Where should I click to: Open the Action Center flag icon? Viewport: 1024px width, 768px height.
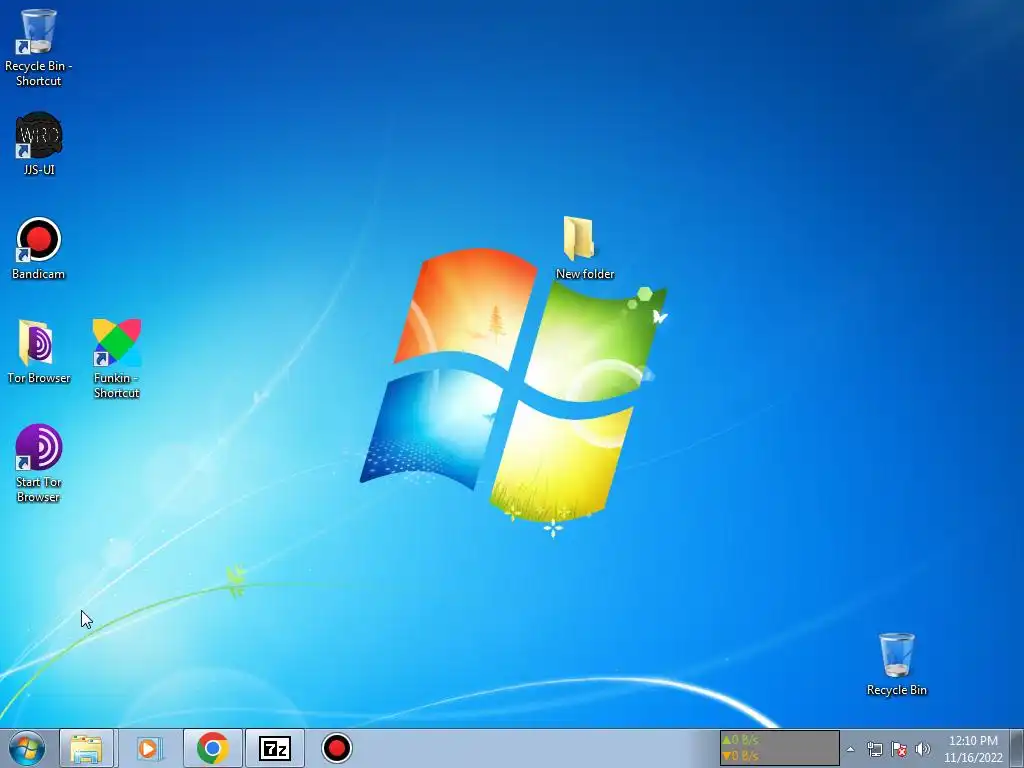pos(899,749)
